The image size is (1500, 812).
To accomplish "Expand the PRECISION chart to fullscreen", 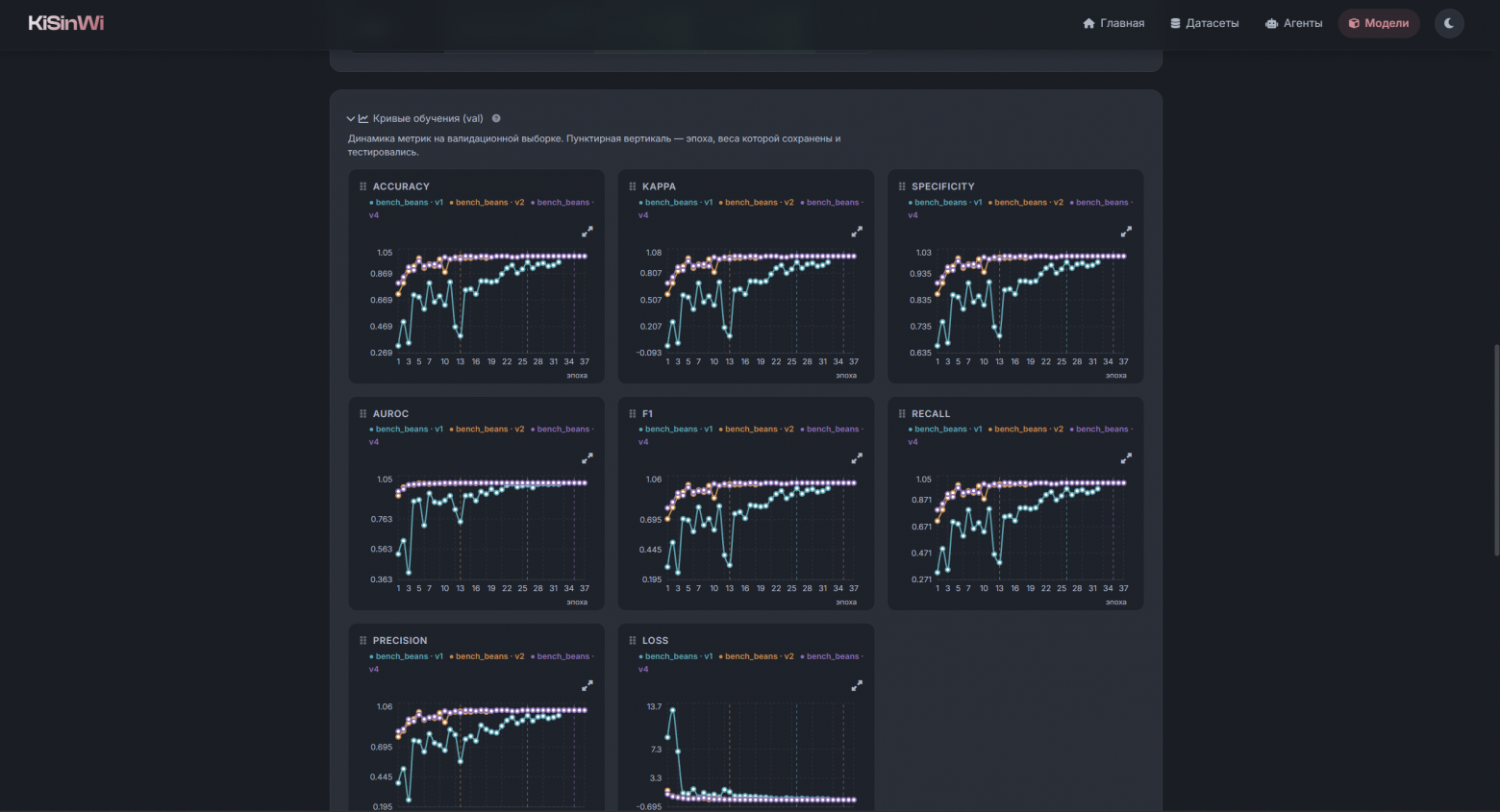I will [x=587, y=686].
